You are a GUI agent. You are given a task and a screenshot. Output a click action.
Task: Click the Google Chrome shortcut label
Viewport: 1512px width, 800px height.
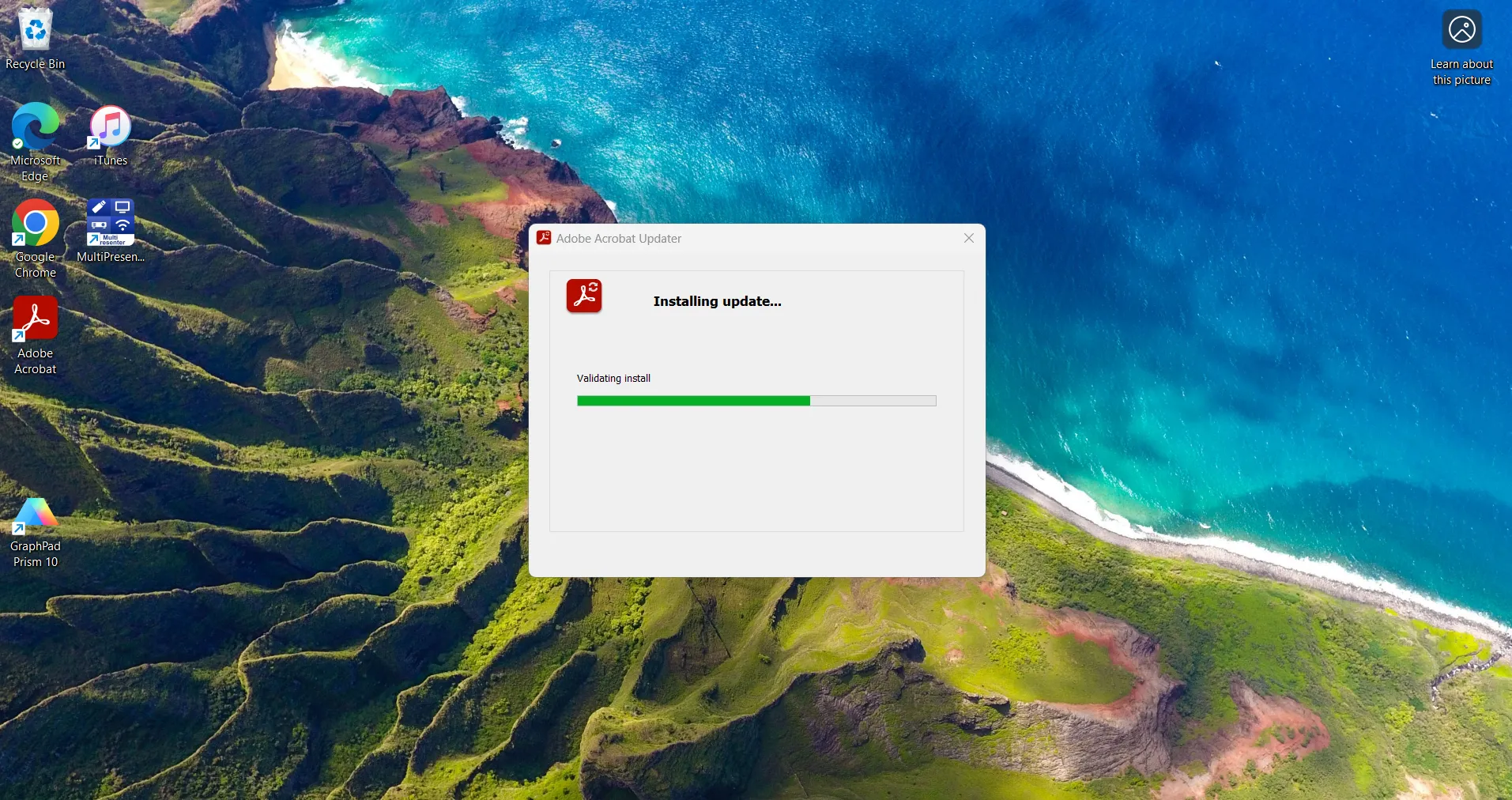pos(34,265)
